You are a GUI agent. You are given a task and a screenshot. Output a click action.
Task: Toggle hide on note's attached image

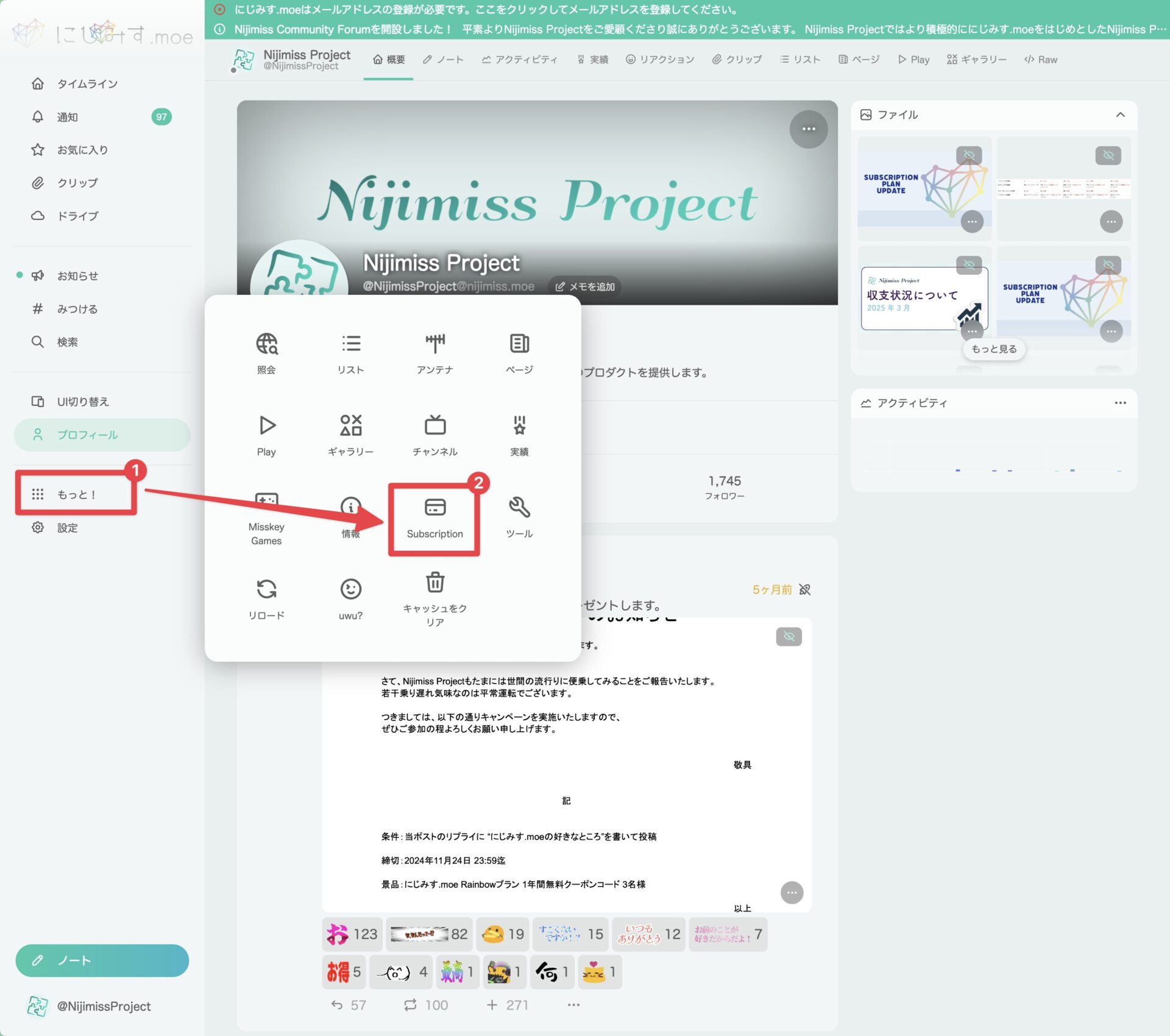coord(789,636)
